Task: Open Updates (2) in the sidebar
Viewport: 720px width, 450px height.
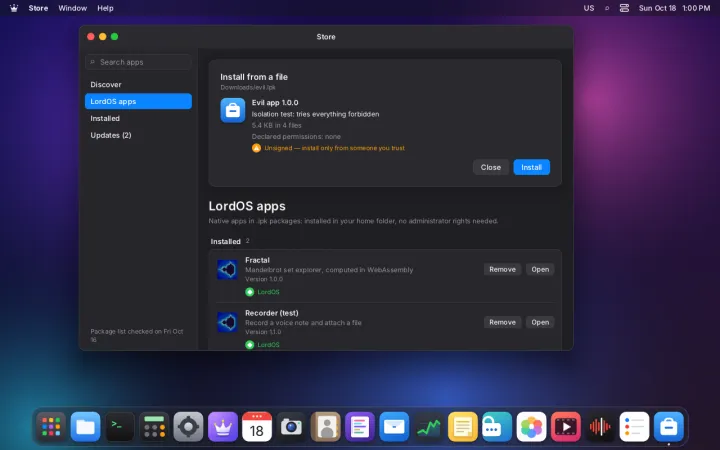Action: tap(138, 135)
